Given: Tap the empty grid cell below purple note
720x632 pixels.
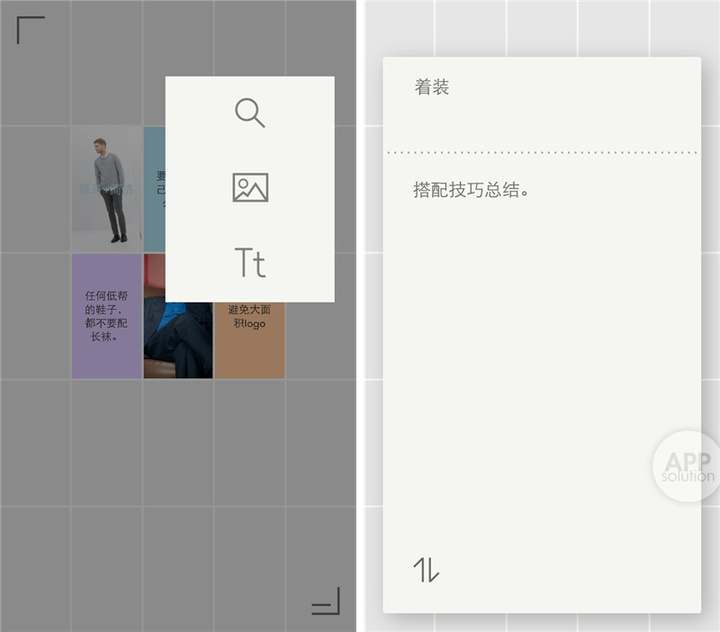Looking at the screenshot, I should (x=107, y=442).
